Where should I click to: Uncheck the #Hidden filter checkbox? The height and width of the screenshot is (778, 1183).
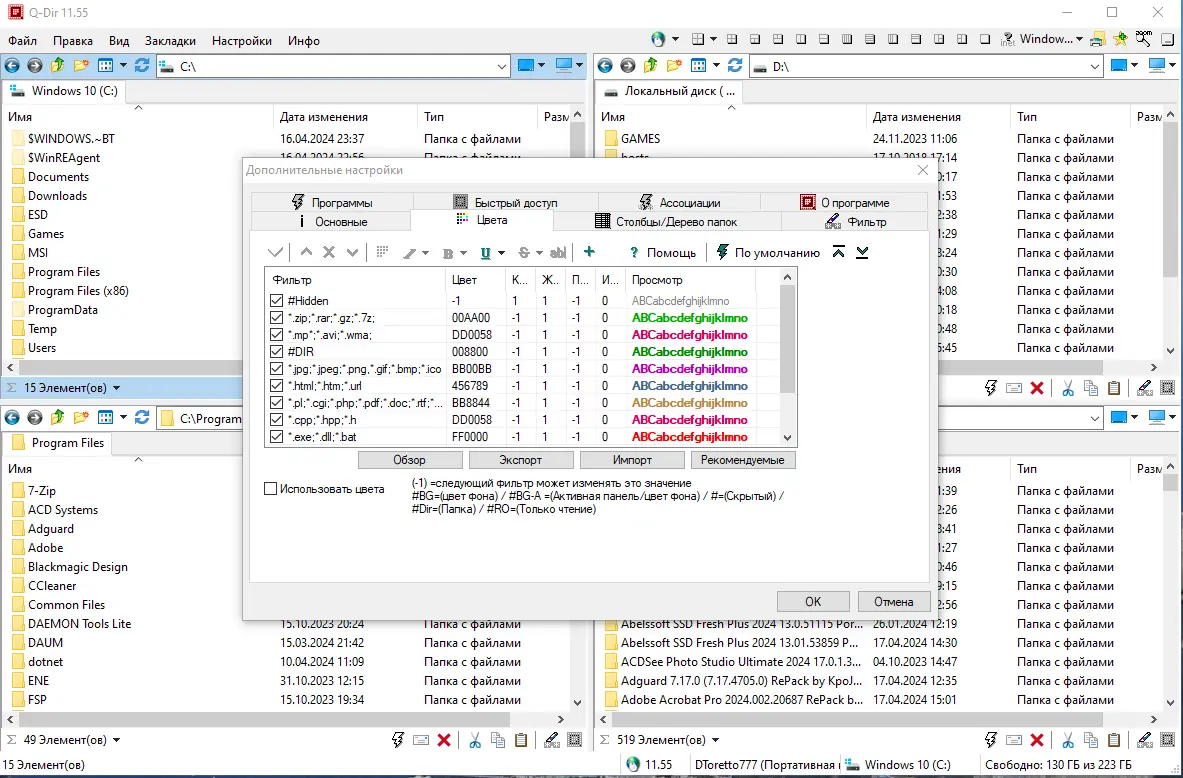(x=277, y=300)
